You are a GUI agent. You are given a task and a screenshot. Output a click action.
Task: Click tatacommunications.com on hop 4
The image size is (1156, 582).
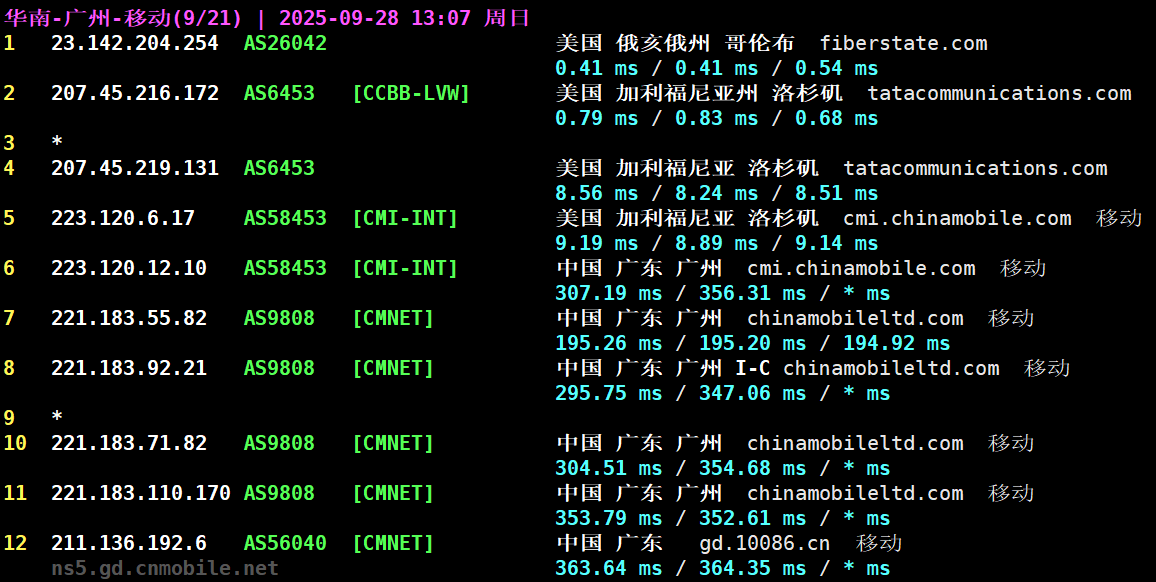pyautogui.click(x=975, y=167)
